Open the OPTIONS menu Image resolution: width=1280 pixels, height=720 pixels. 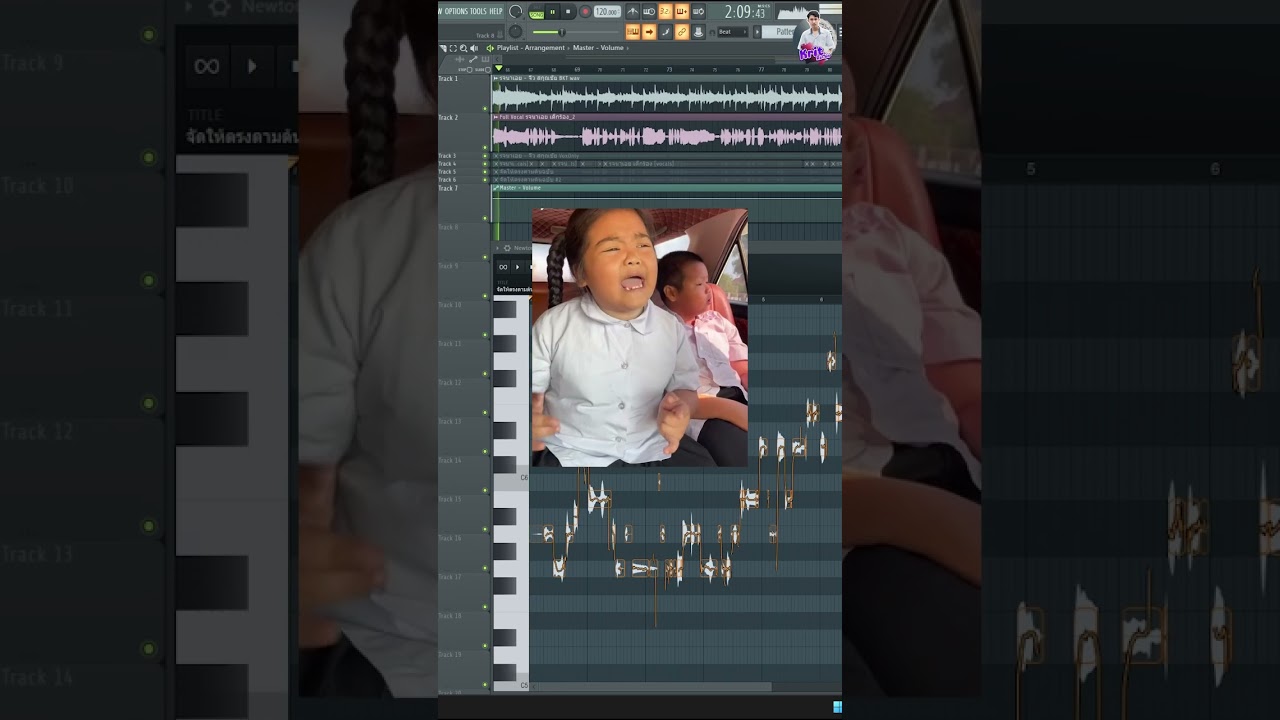[x=457, y=11]
